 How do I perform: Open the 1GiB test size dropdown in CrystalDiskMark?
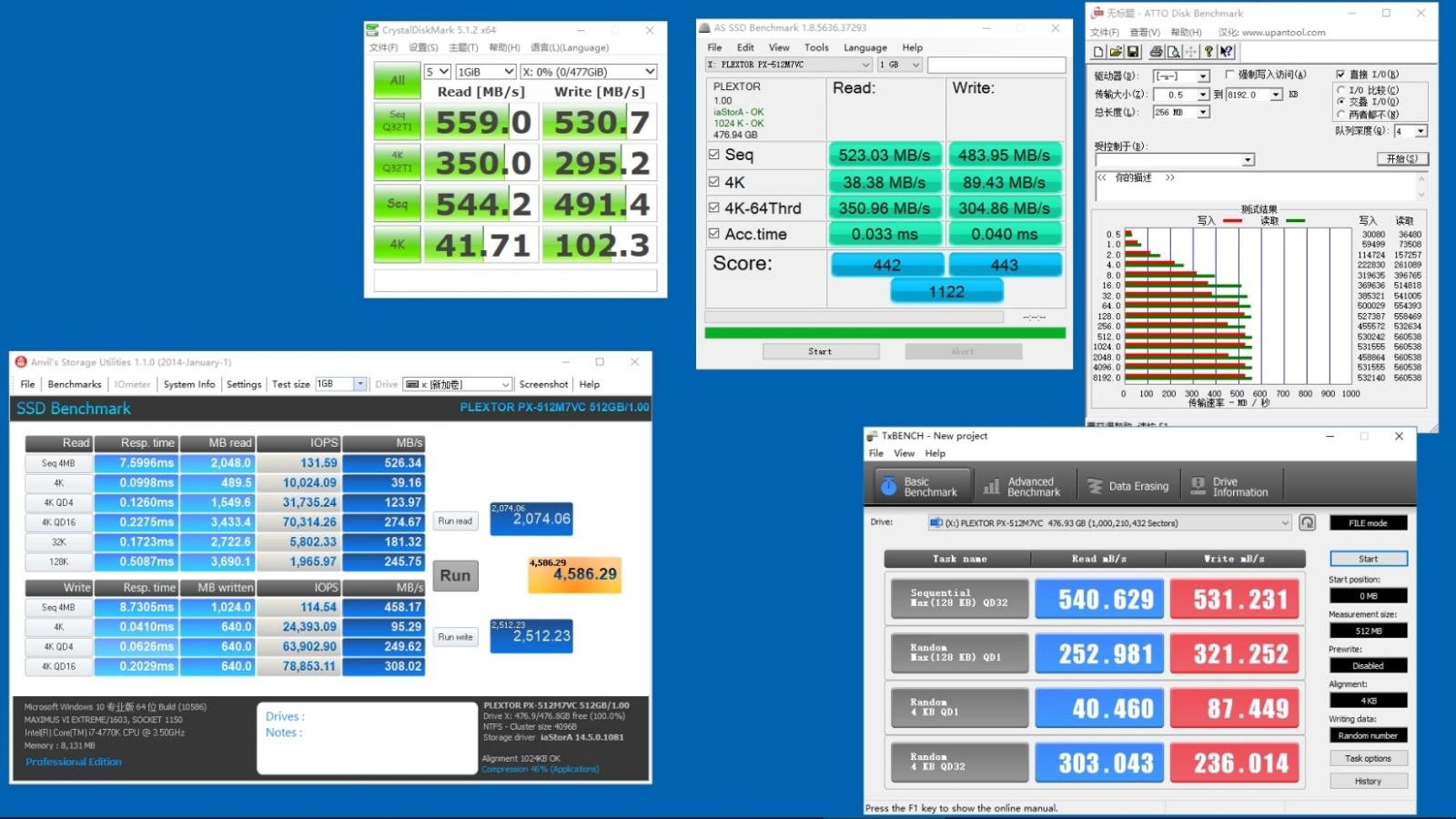tap(486, 72)
